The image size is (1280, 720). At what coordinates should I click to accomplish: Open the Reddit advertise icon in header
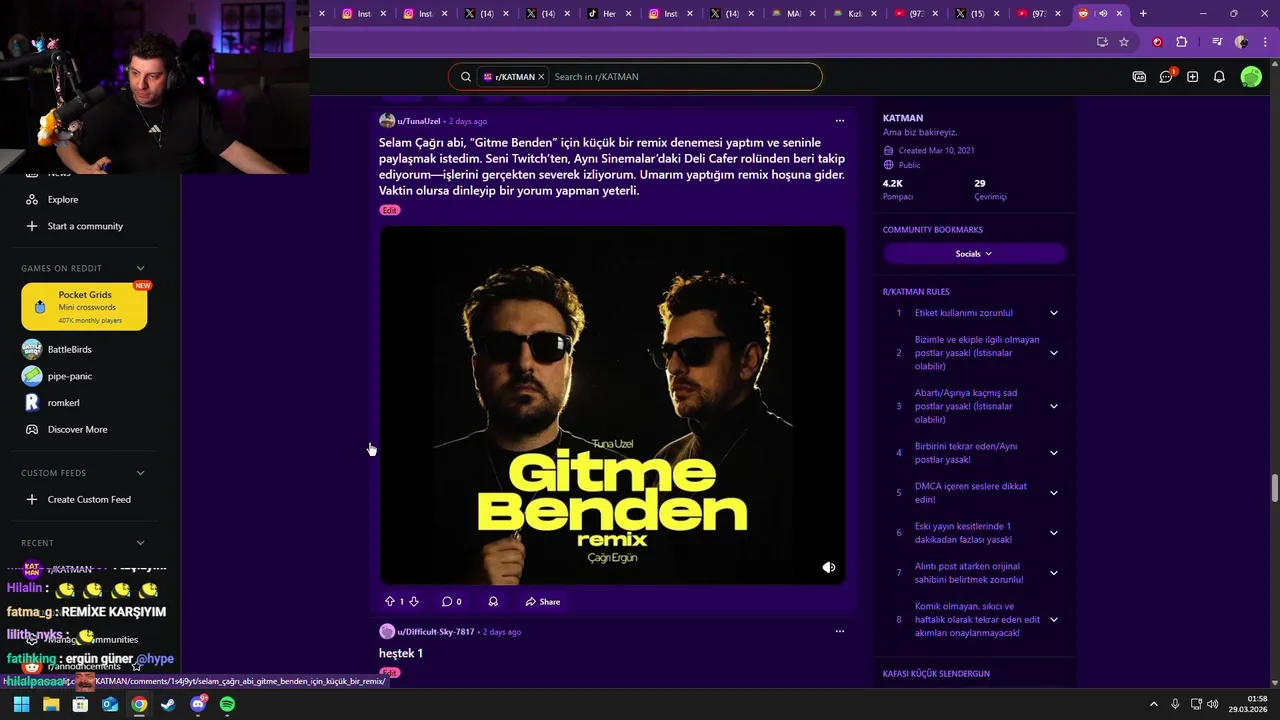pyautogui.click(x=1139, y=77)
